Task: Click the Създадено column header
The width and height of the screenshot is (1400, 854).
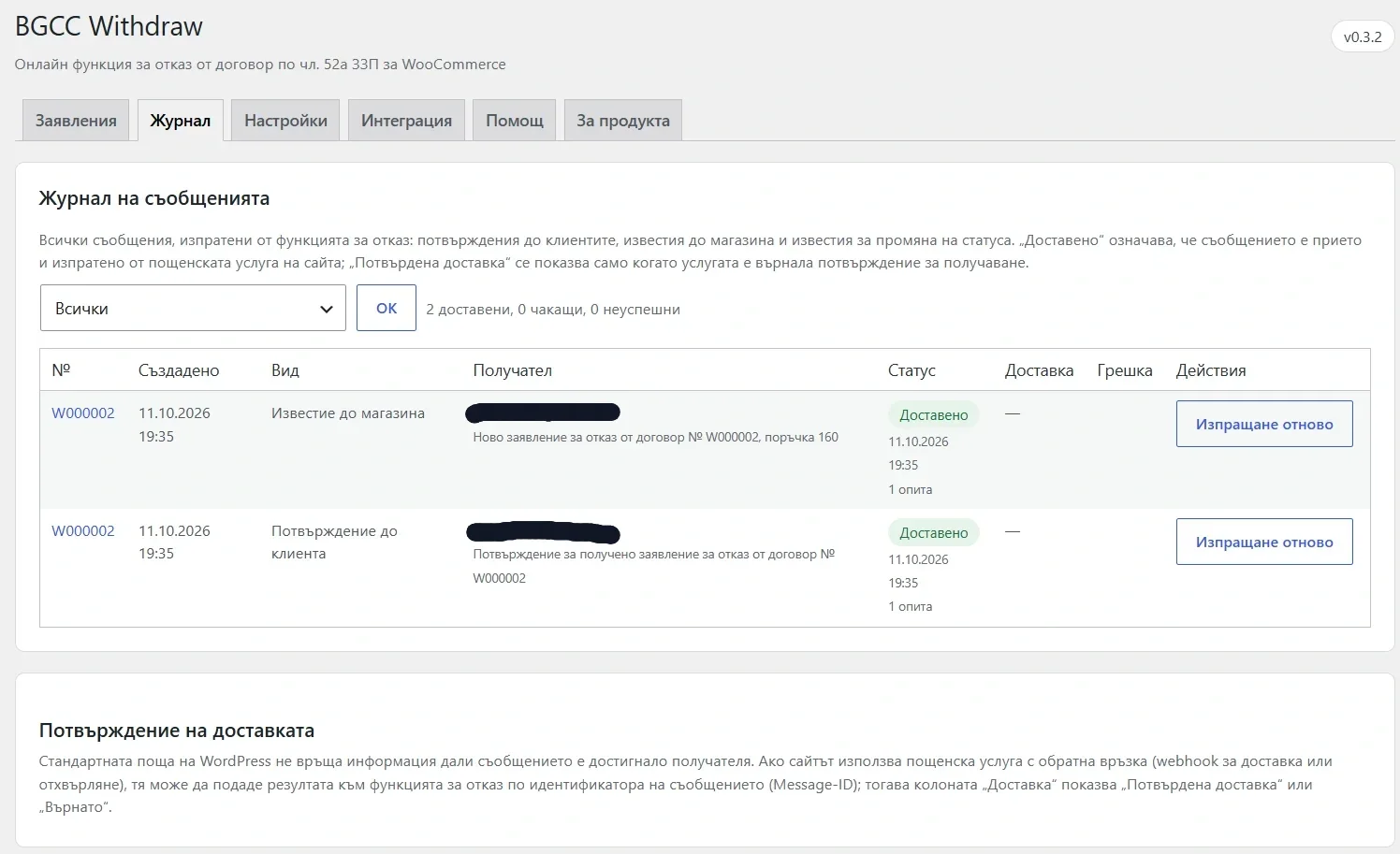Action: point(179,370)
